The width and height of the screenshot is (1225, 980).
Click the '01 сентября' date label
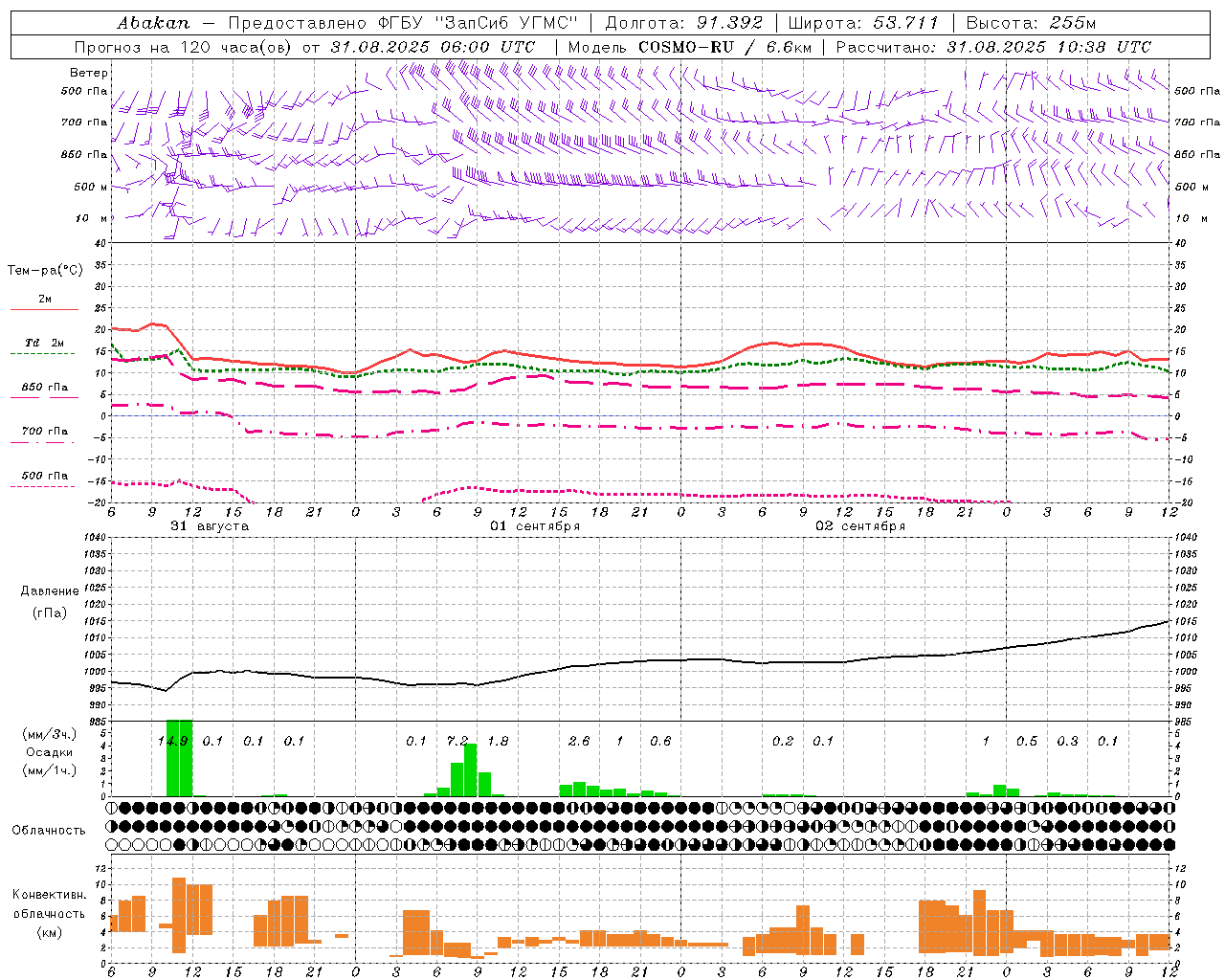(x=535, y=526)
